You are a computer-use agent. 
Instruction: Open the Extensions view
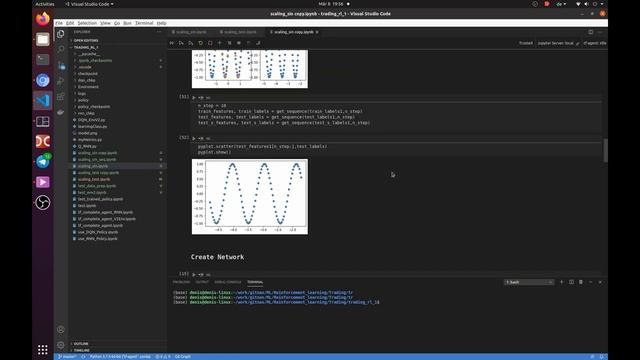point(60,97)
